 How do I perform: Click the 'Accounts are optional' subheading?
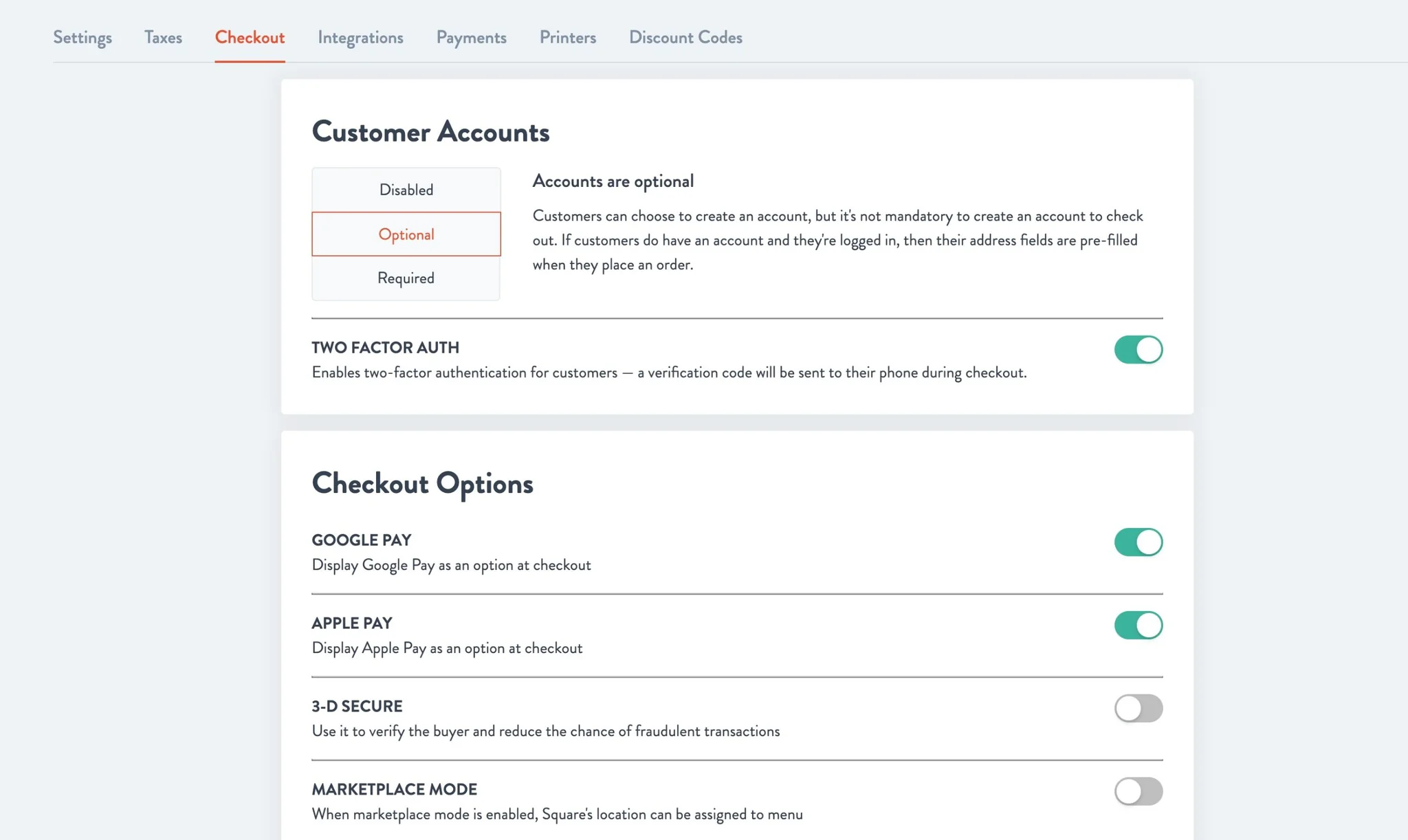[x=613, y=181]
